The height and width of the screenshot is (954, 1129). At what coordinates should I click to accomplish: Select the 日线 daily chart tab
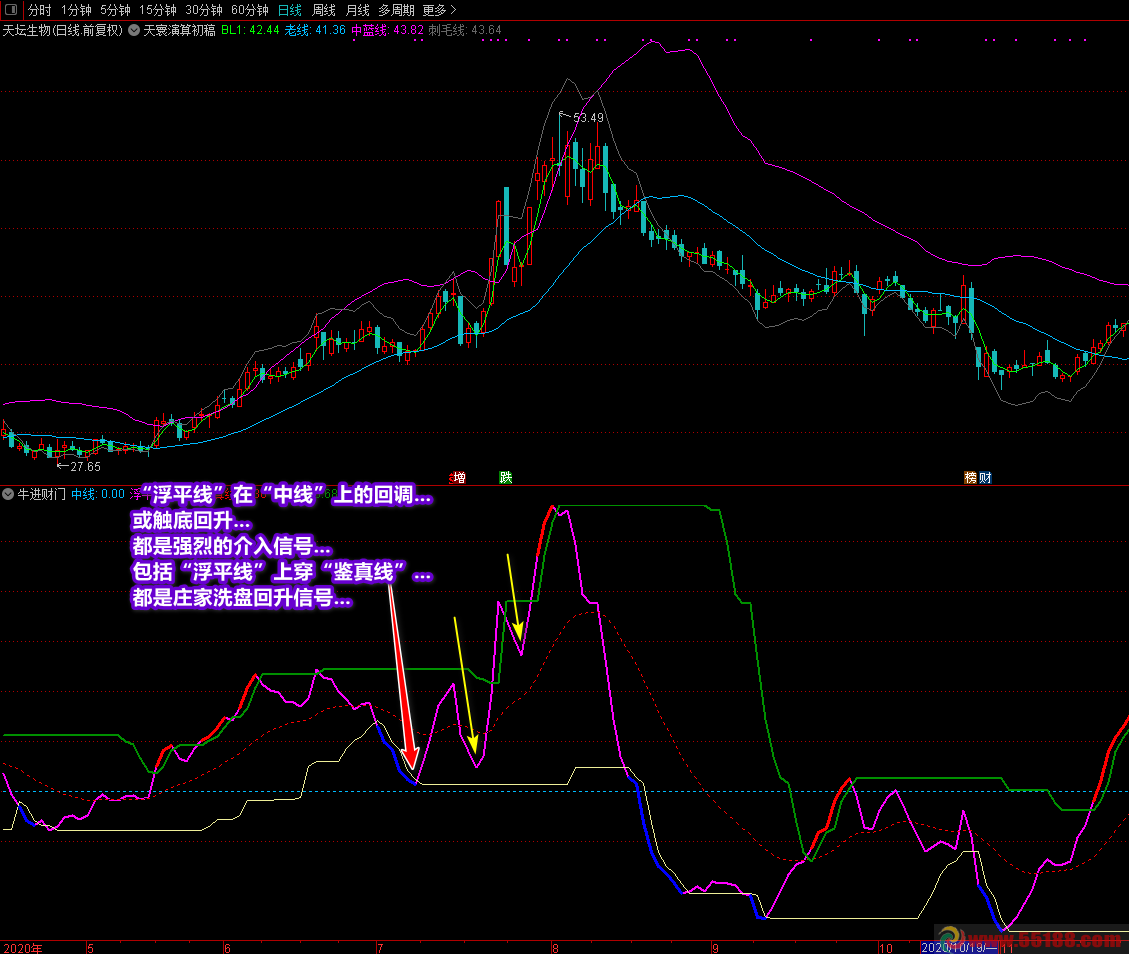point(289,10)
